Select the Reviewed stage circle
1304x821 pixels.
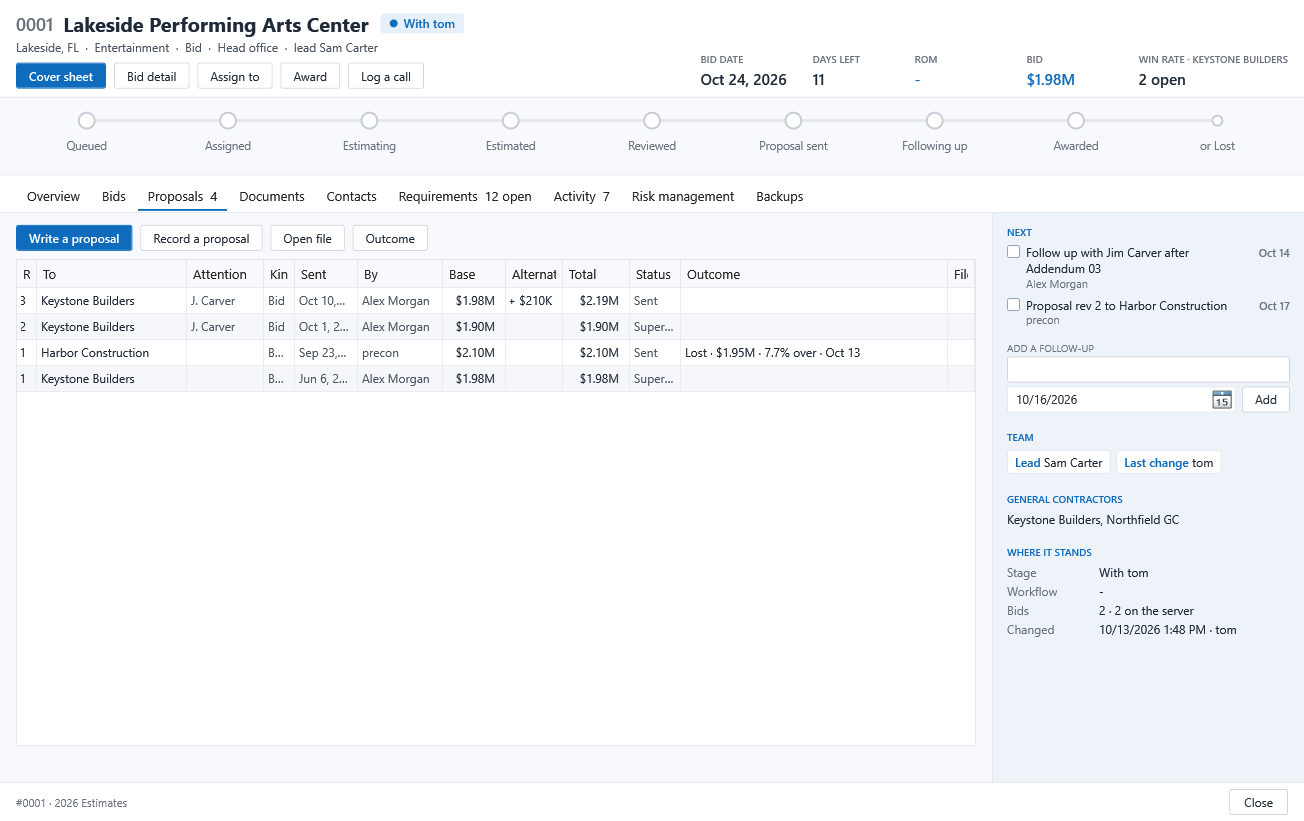point(652,121)
